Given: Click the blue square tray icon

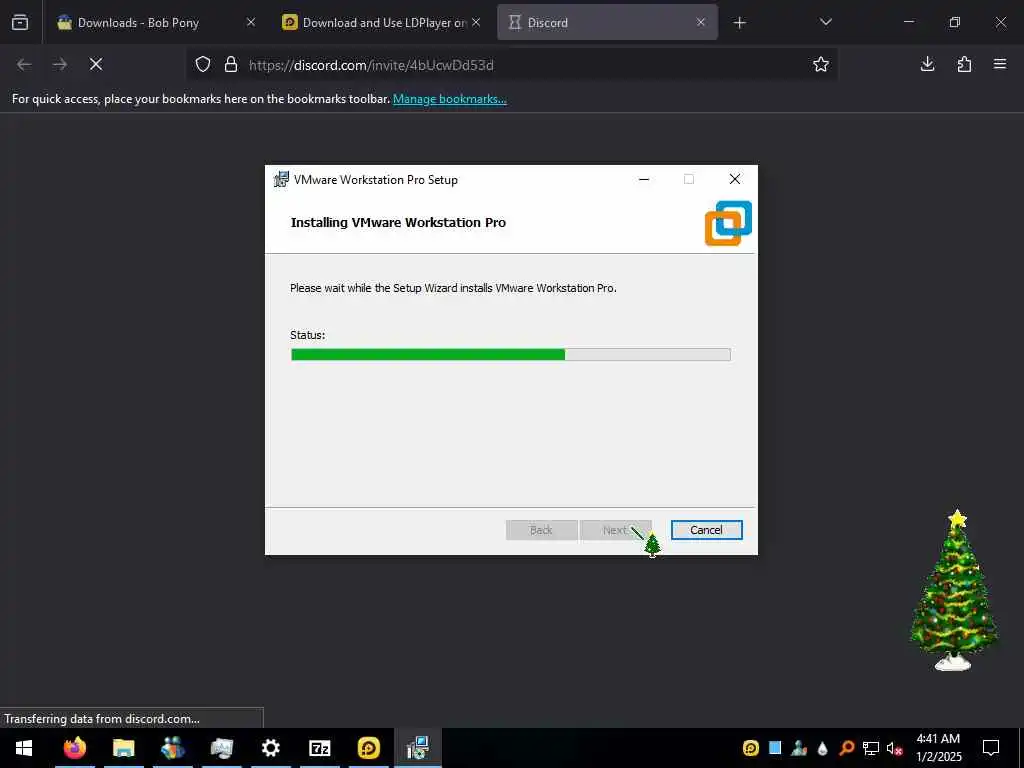Looking at the screenshot, I should 775,748.
